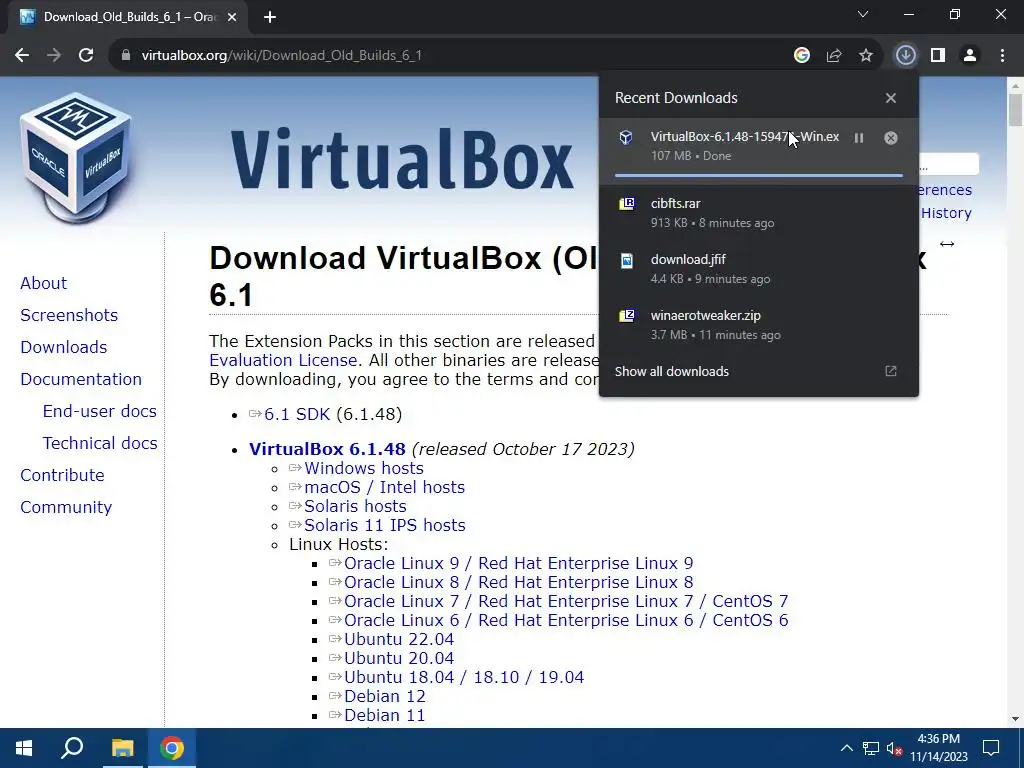Open the cibfts.rar download entry

pyautogui.click(x=759, y=213)
